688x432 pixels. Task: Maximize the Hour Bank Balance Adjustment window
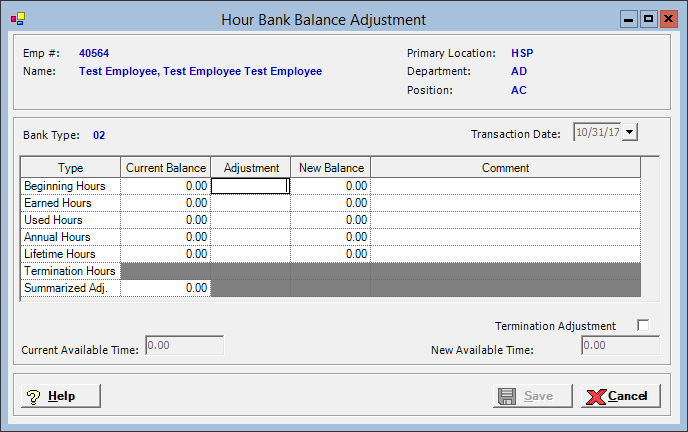pyautogui.click(x=649, y=19)
